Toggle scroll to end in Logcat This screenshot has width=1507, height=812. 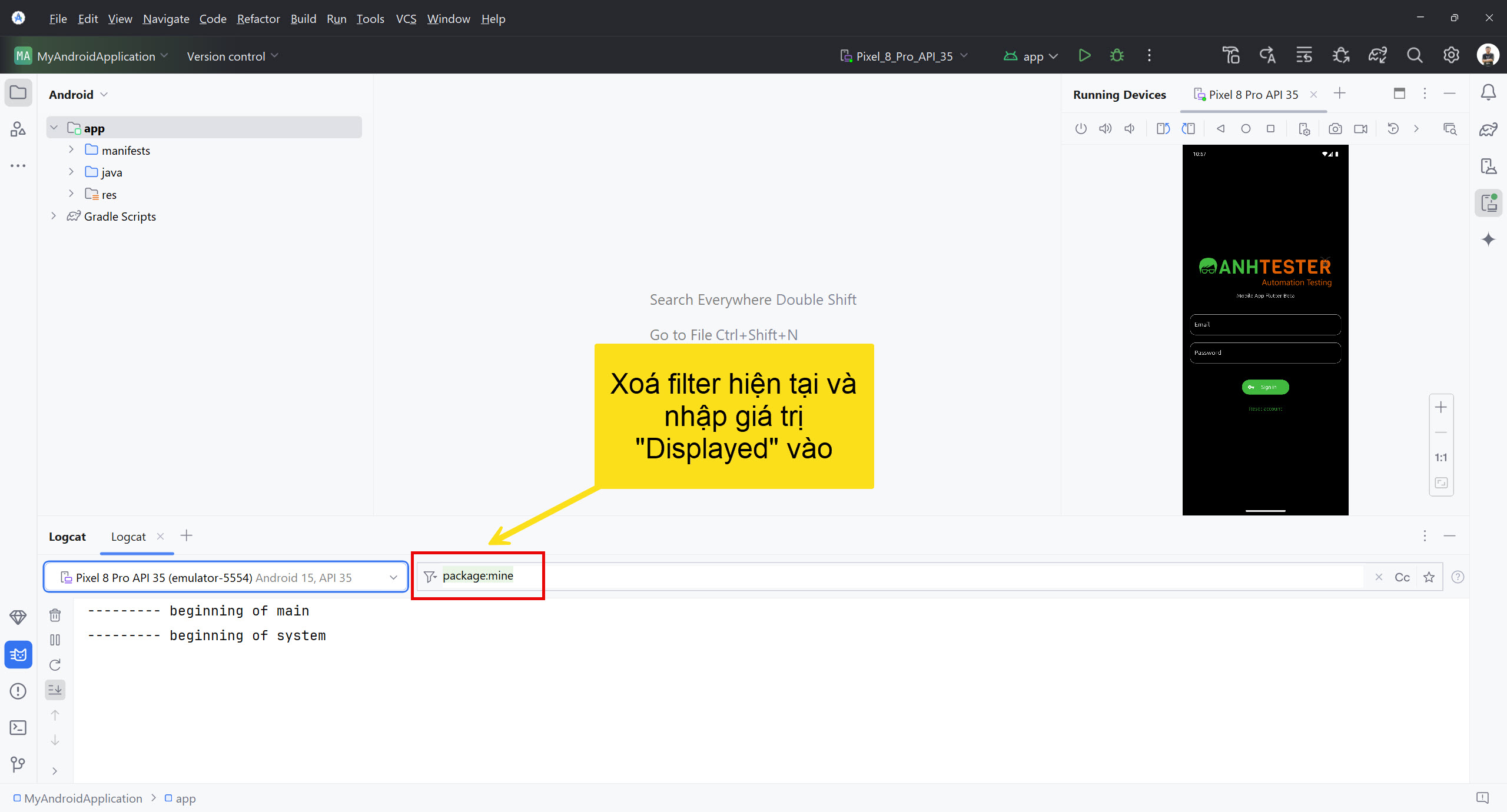click(55, 690)
